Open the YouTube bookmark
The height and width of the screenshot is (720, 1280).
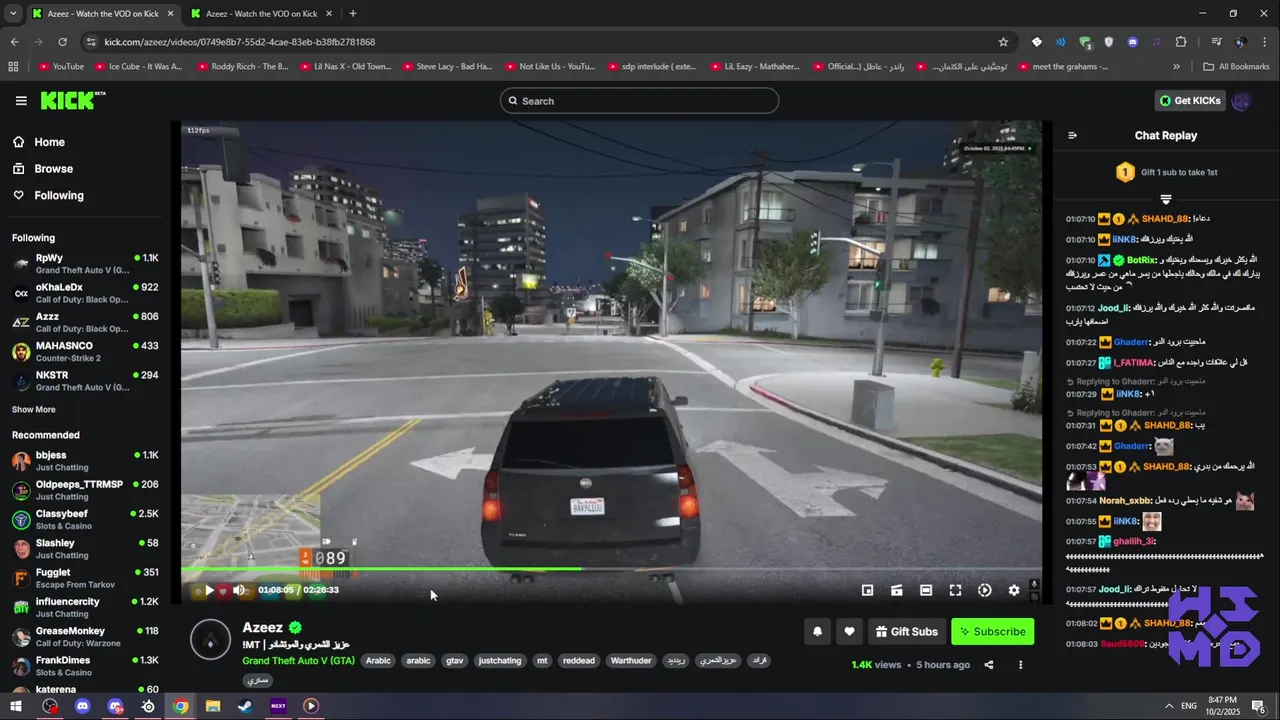click(61, 67)
